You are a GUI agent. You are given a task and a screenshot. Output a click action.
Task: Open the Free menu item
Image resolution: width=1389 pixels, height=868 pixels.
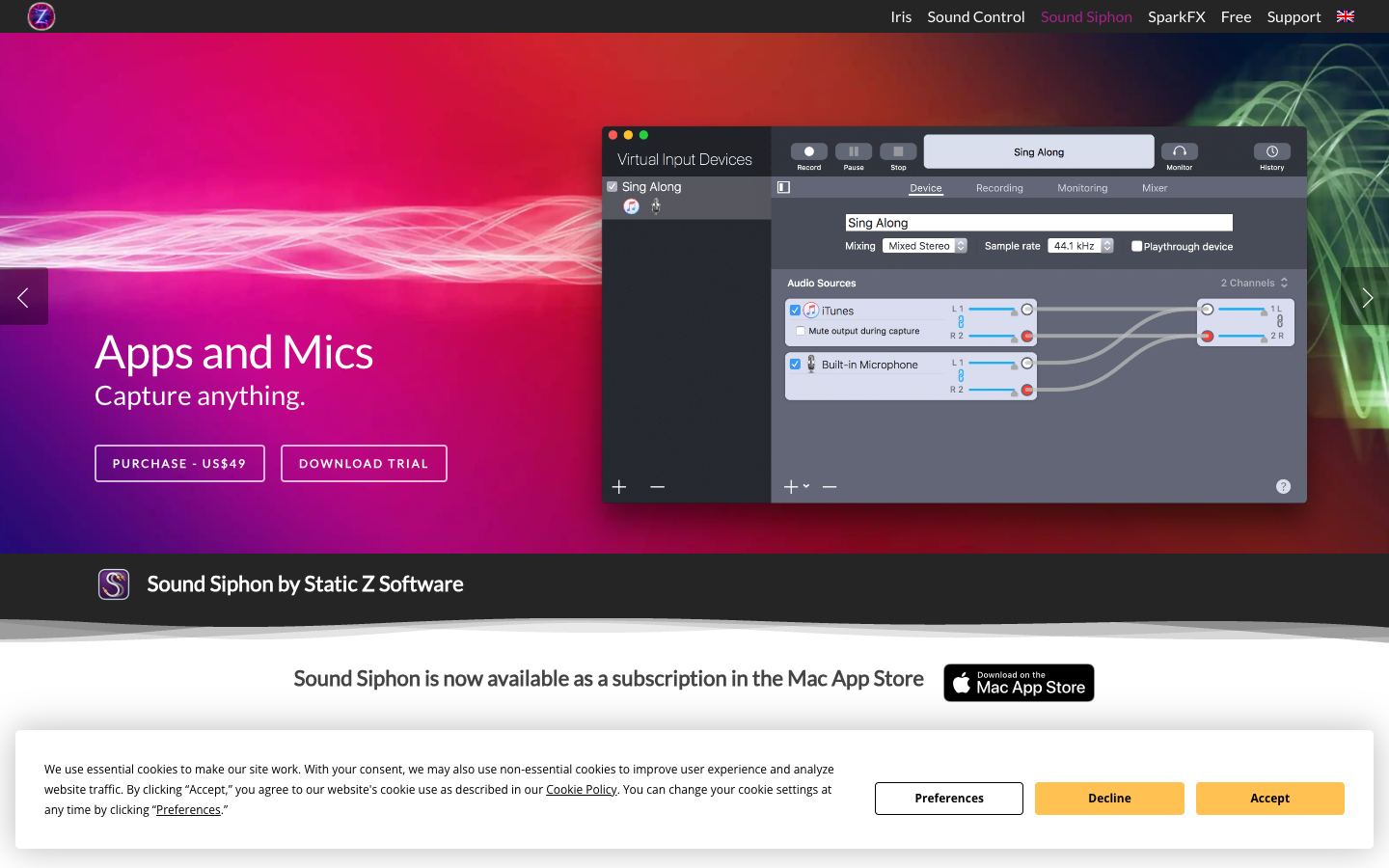pyautogui.click(x=1236, y=16)
